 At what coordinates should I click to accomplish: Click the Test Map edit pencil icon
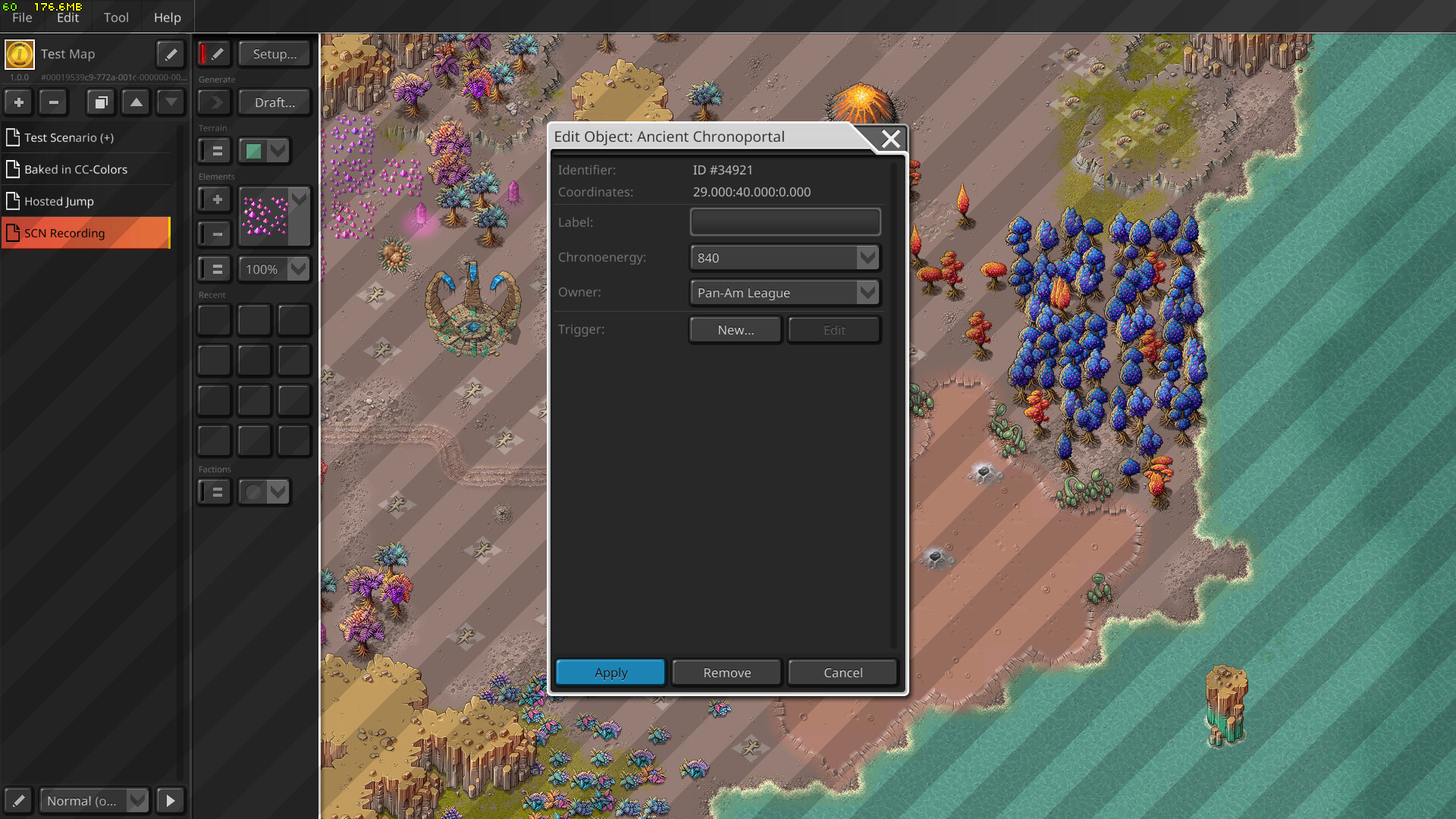tap(171, 54)
